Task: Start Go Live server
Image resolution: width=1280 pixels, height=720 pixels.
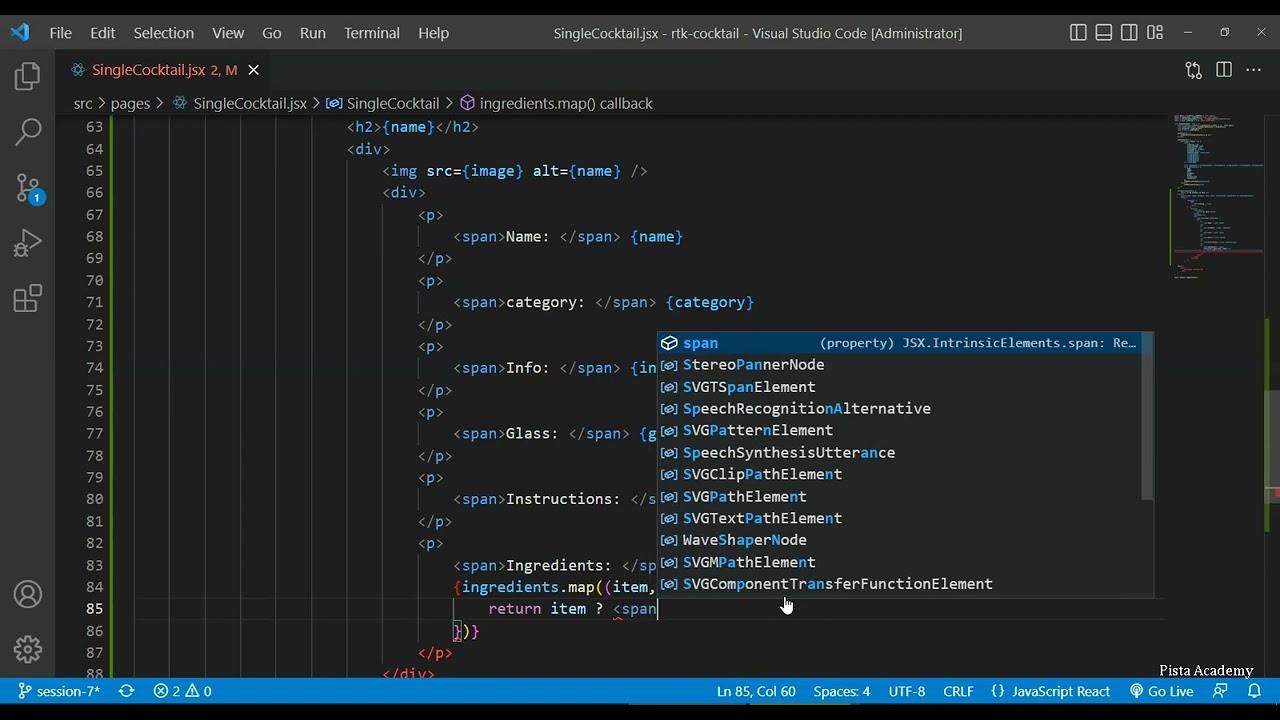Action: click(x=1161, y=691)
